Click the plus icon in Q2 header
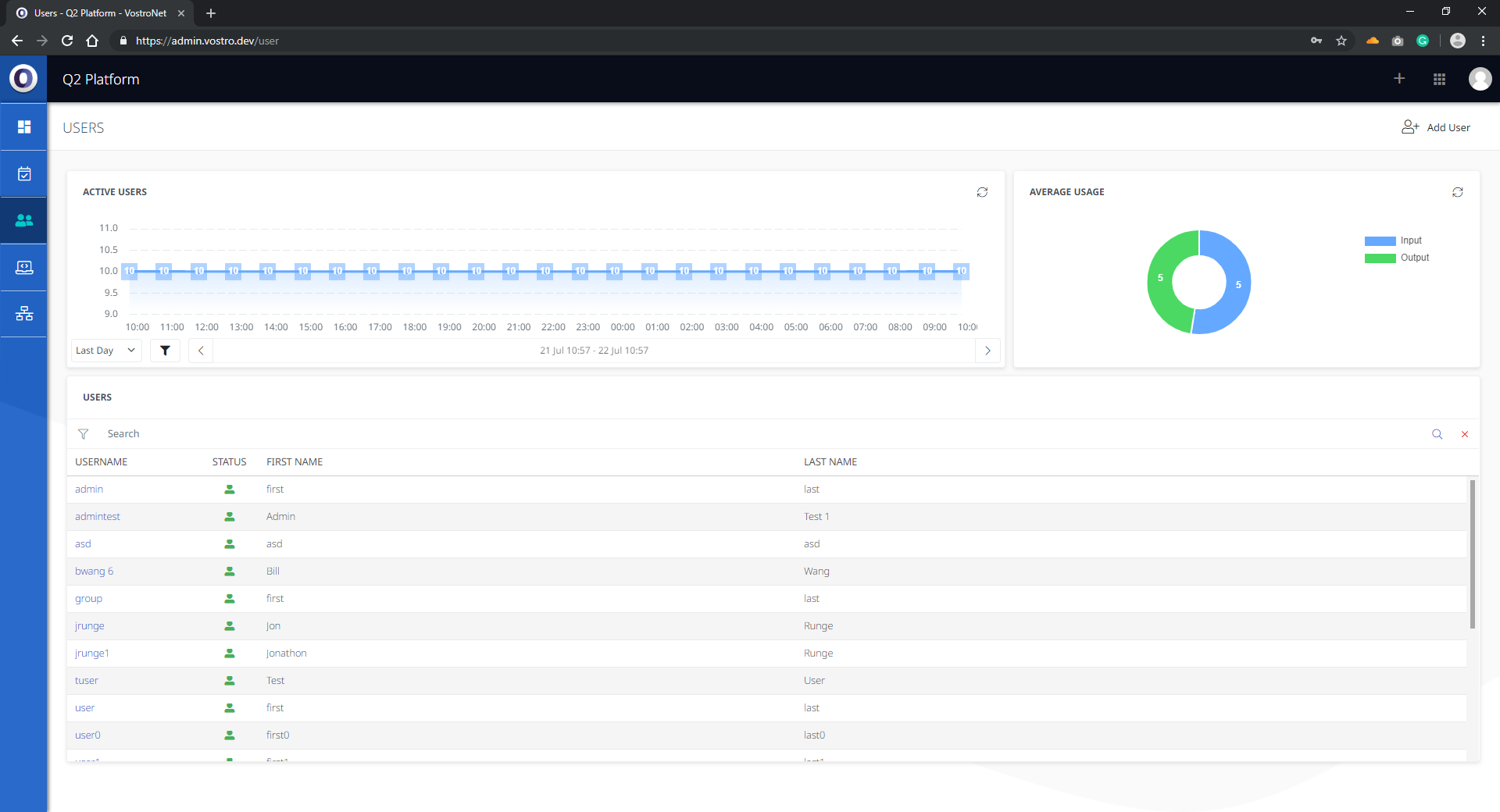The height and width of the screenshot is (812, 1500). [1399, 79]
